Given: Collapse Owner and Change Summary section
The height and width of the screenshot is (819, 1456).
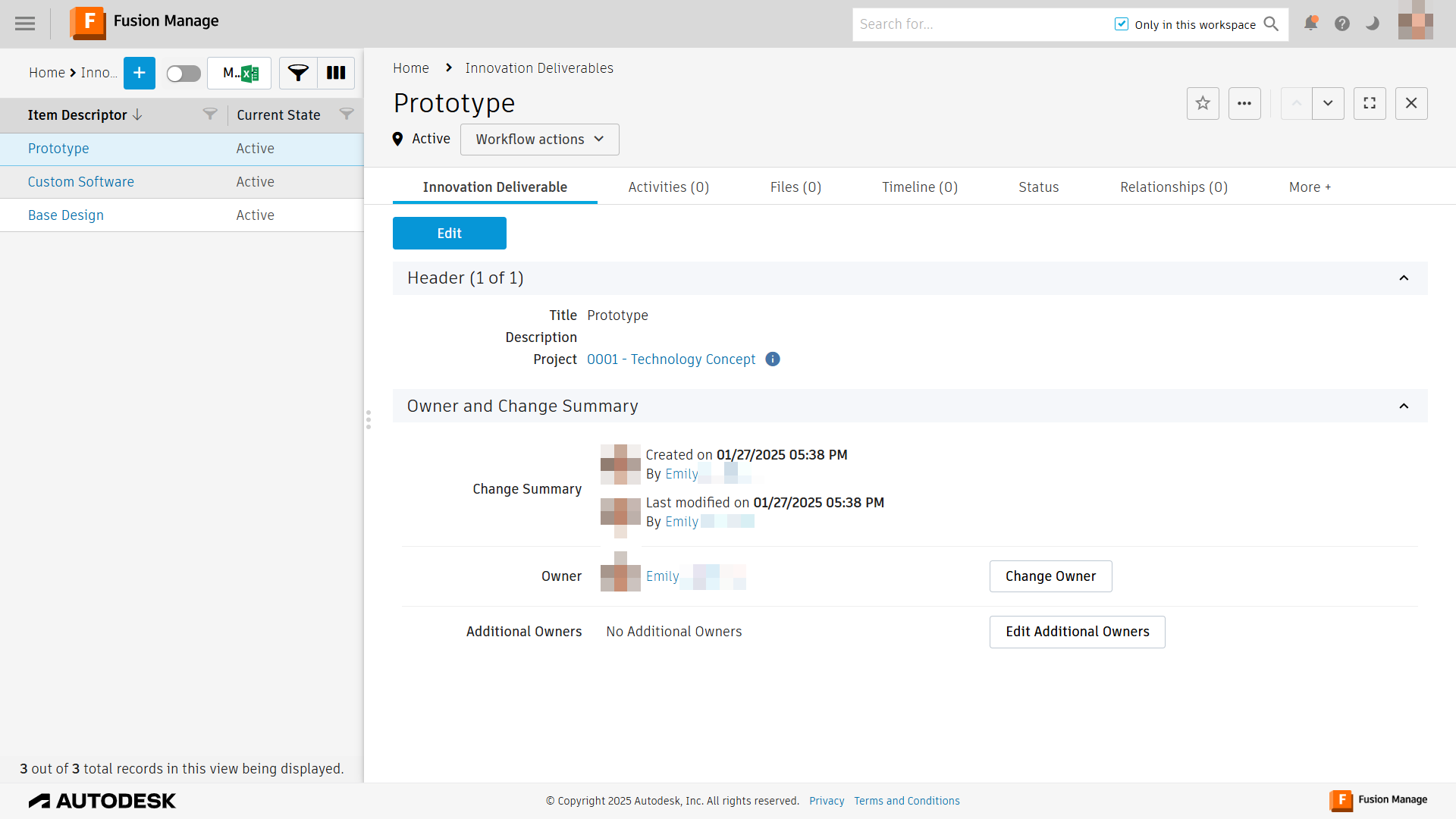Looking at the screenshot, I should click(1404, 406).
